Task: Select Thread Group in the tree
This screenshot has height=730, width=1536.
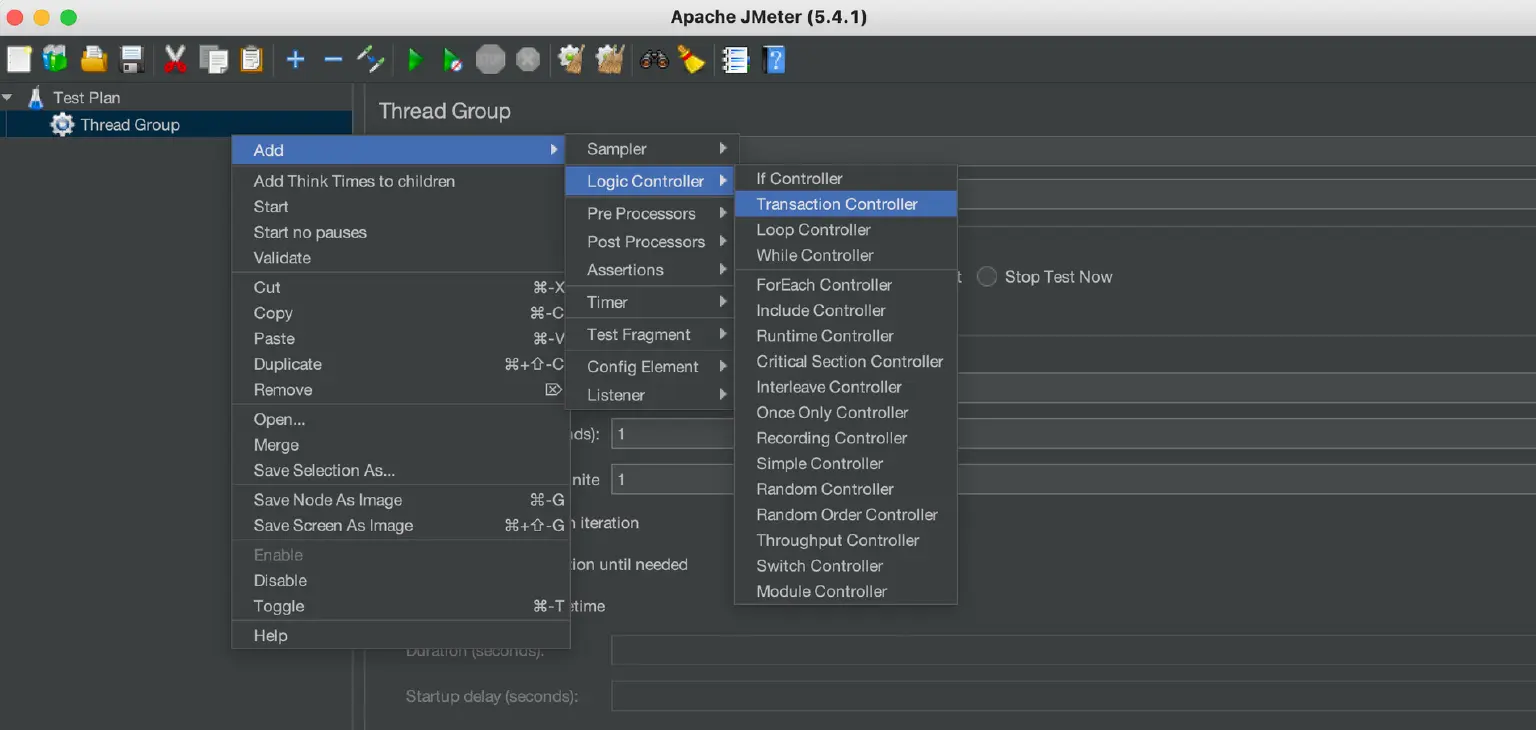Action: pyautogui.click(x=128, y=124)
